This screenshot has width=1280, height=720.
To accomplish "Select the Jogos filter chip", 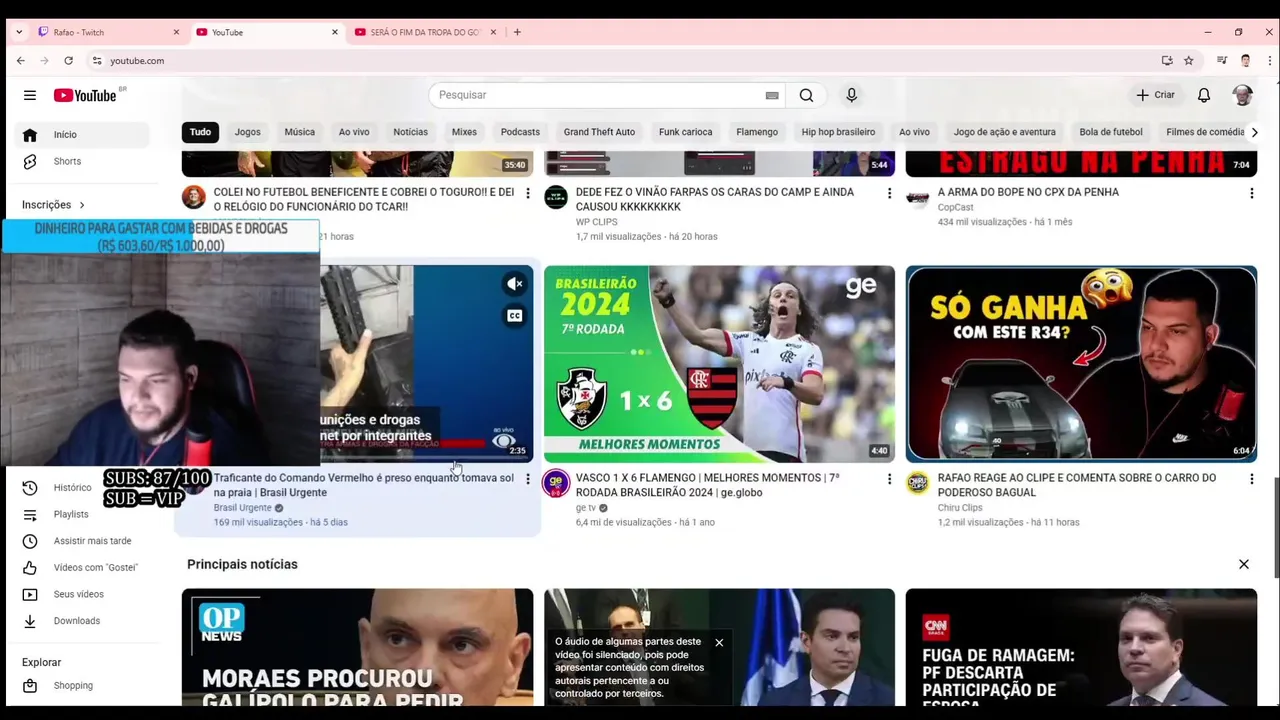I will [x=247, y=132].
